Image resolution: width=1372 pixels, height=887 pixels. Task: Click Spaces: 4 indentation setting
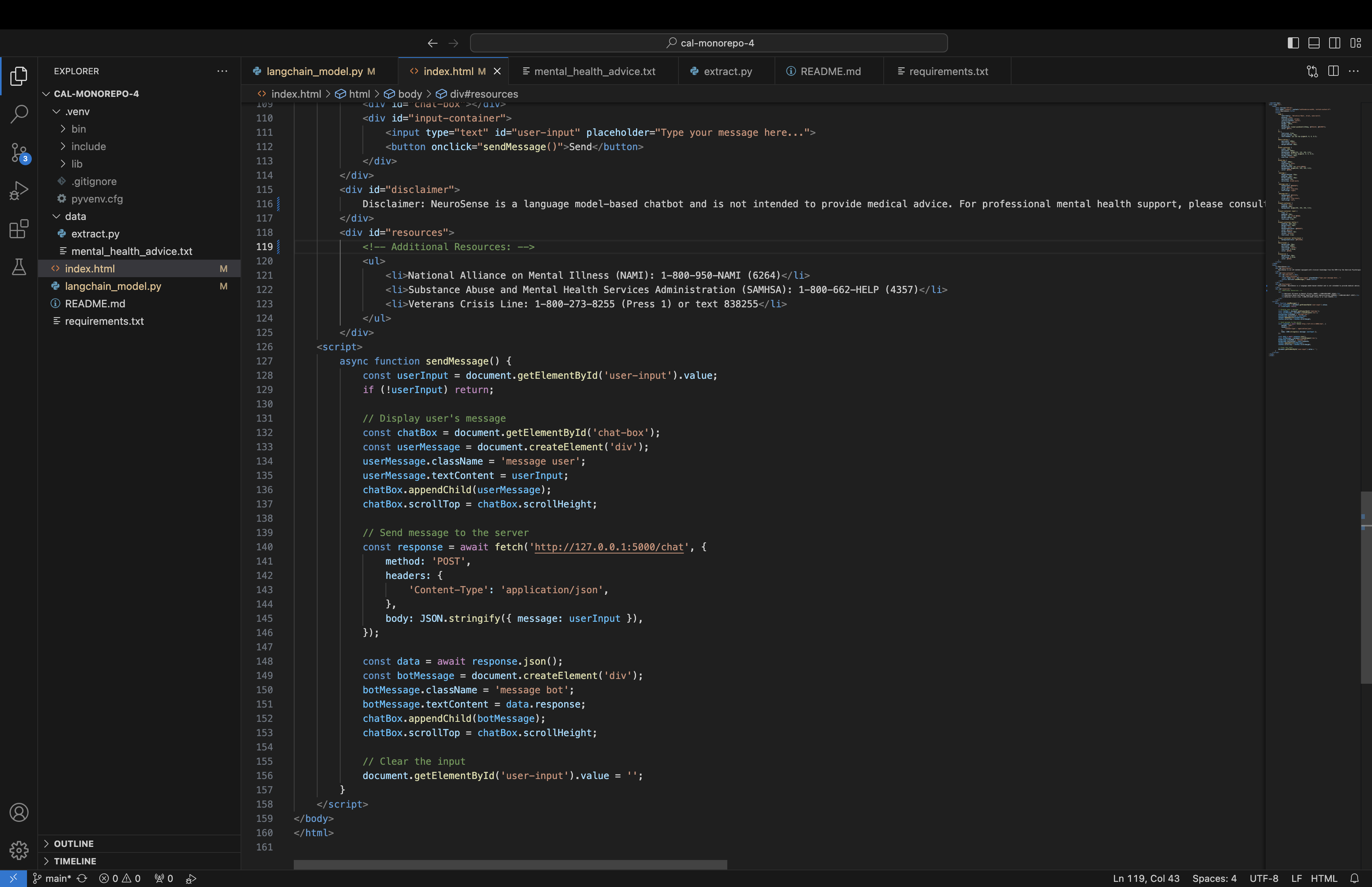(1214, 878)
